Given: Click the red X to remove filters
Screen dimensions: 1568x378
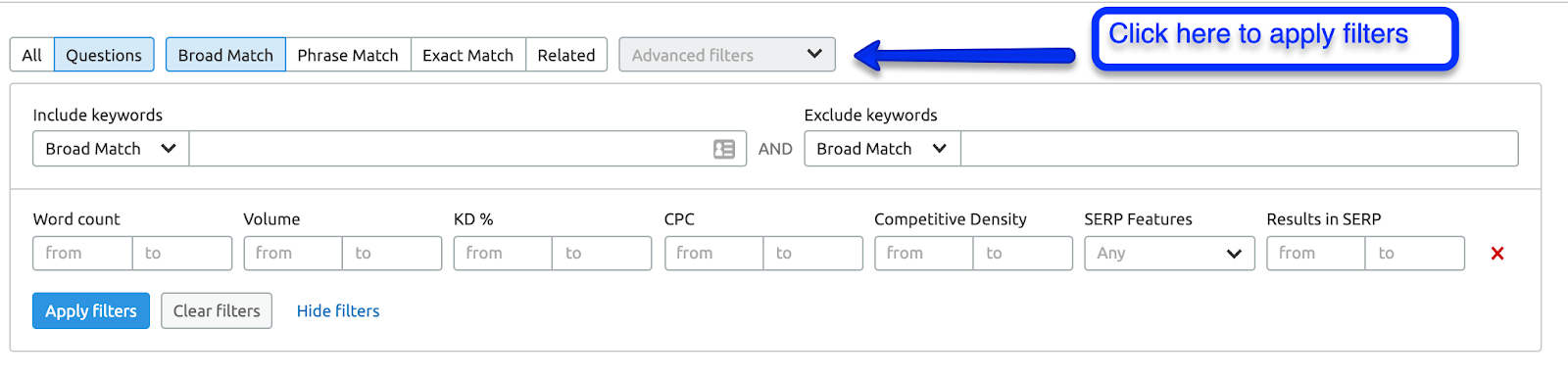Looking at the screenshot, I should [1497, 254].
